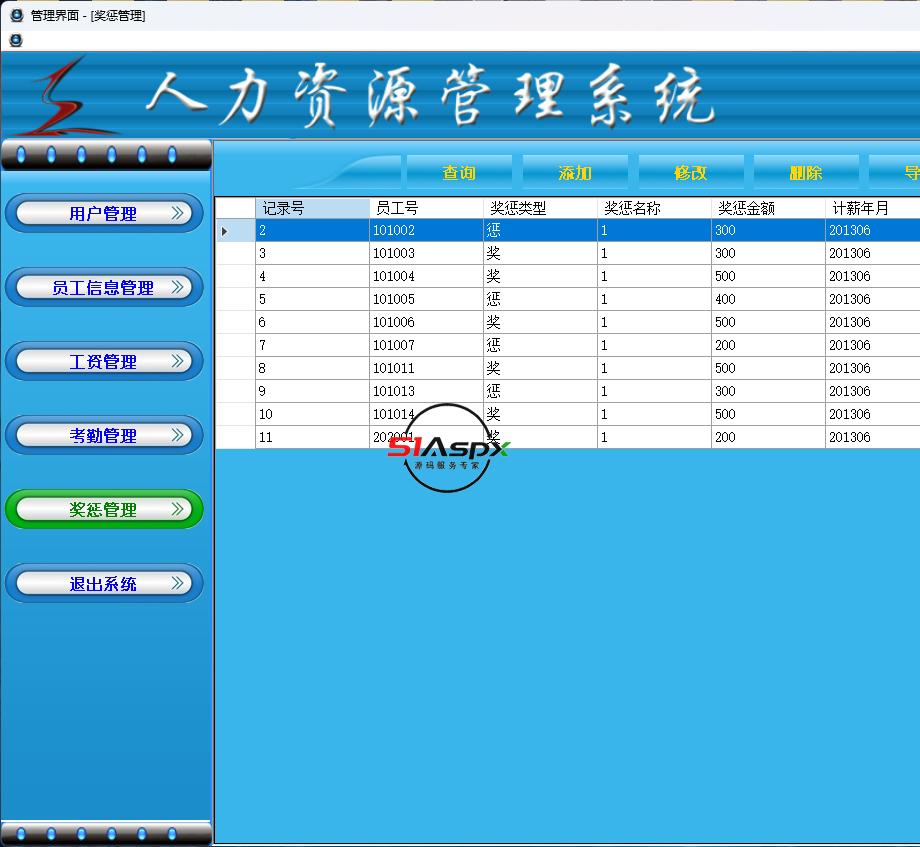Click 201306 in employee 101014's row

[872, 414]
